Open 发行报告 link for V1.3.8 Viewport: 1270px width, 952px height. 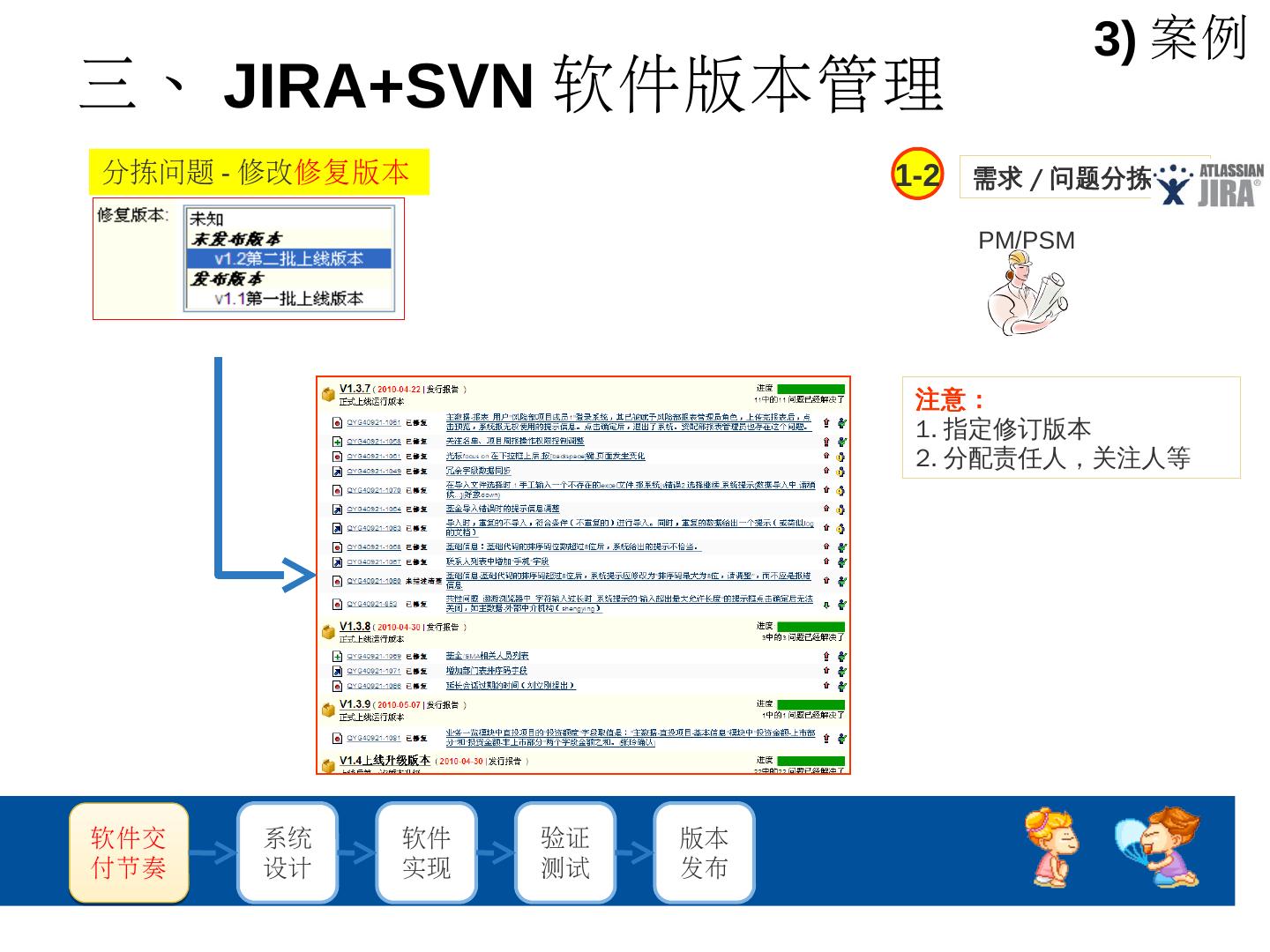pos(443,628)
